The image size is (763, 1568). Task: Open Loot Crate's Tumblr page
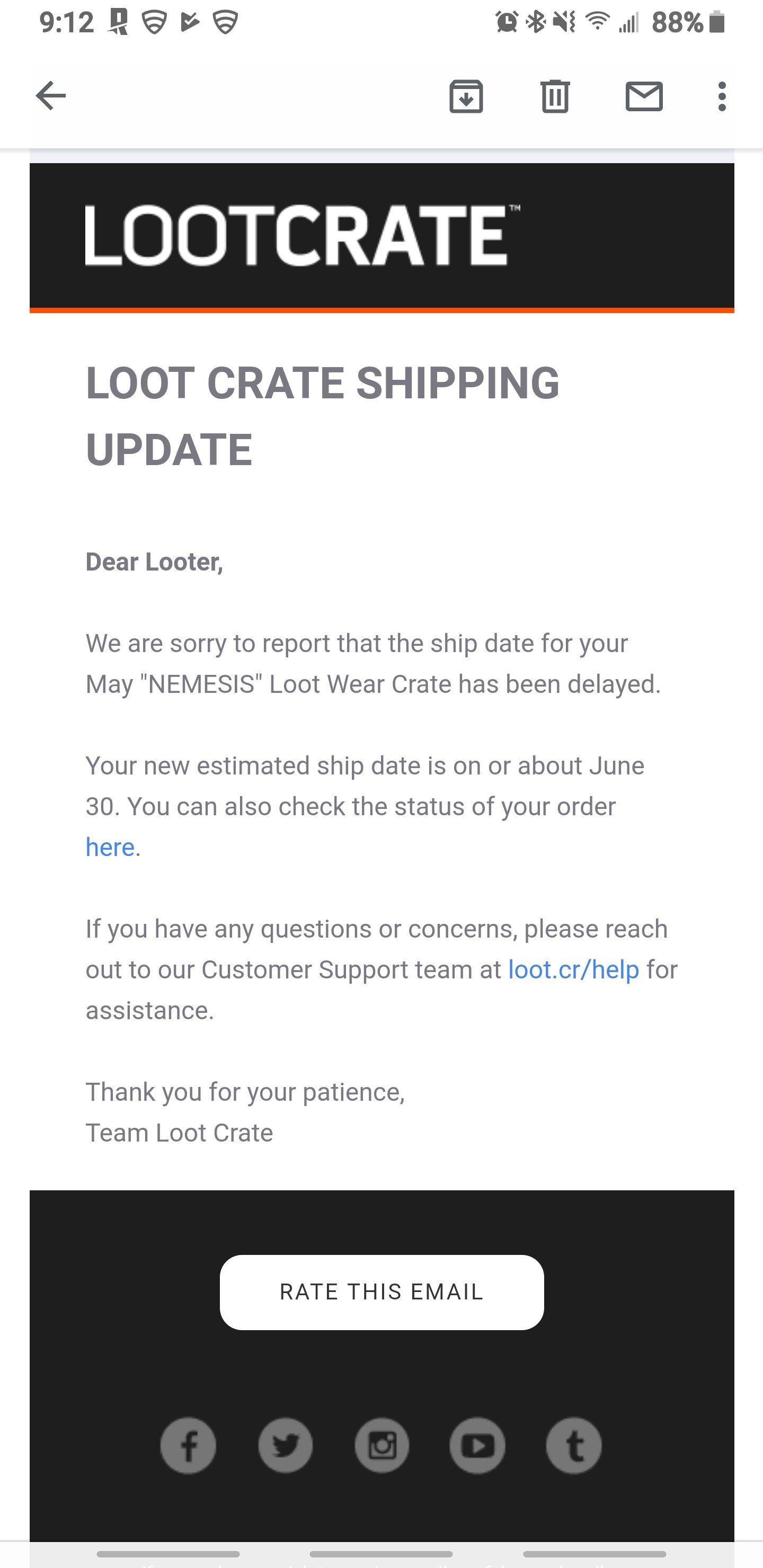[574, 1446]
